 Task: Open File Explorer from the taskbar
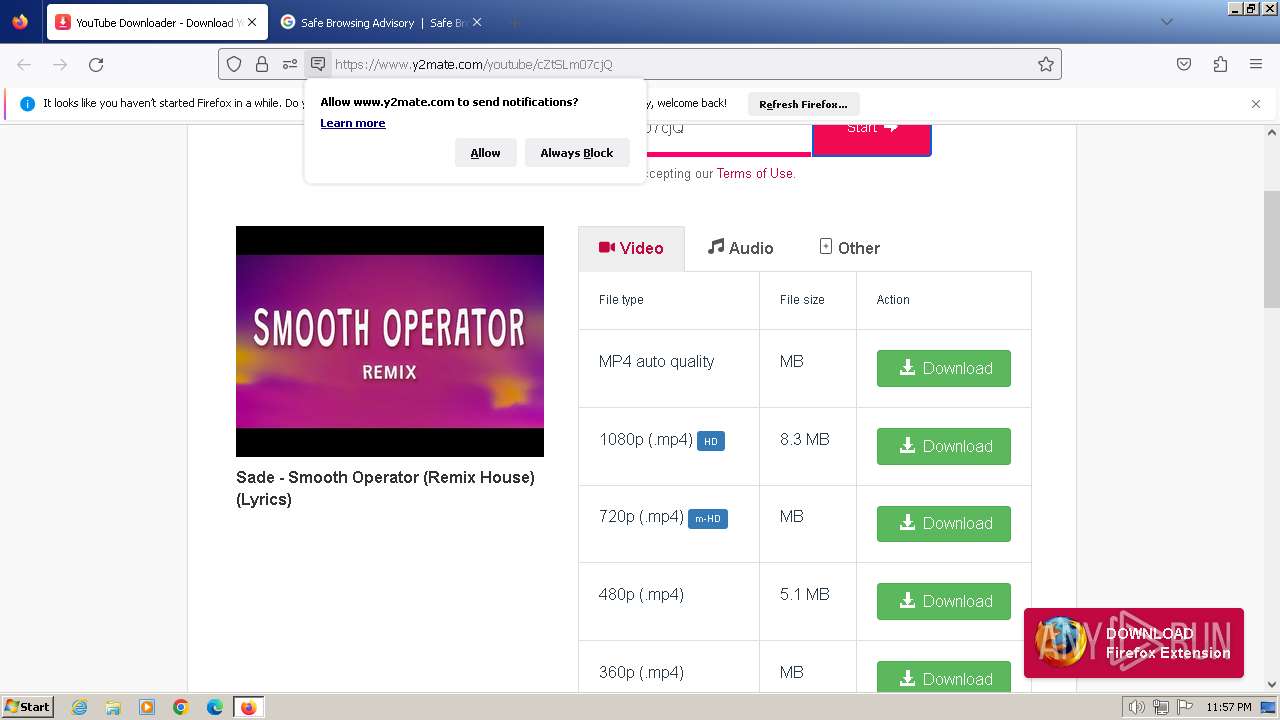pyautogui.click(x=113, y=707)
